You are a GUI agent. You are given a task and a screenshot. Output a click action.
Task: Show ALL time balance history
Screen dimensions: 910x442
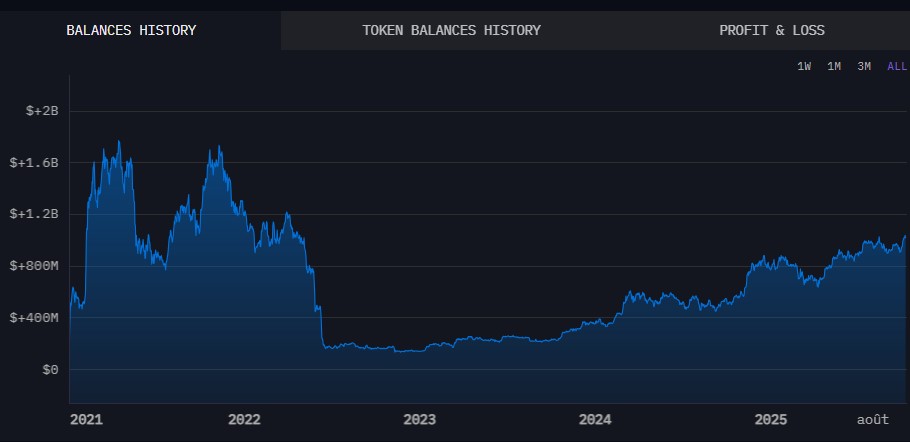coord(896,66)
